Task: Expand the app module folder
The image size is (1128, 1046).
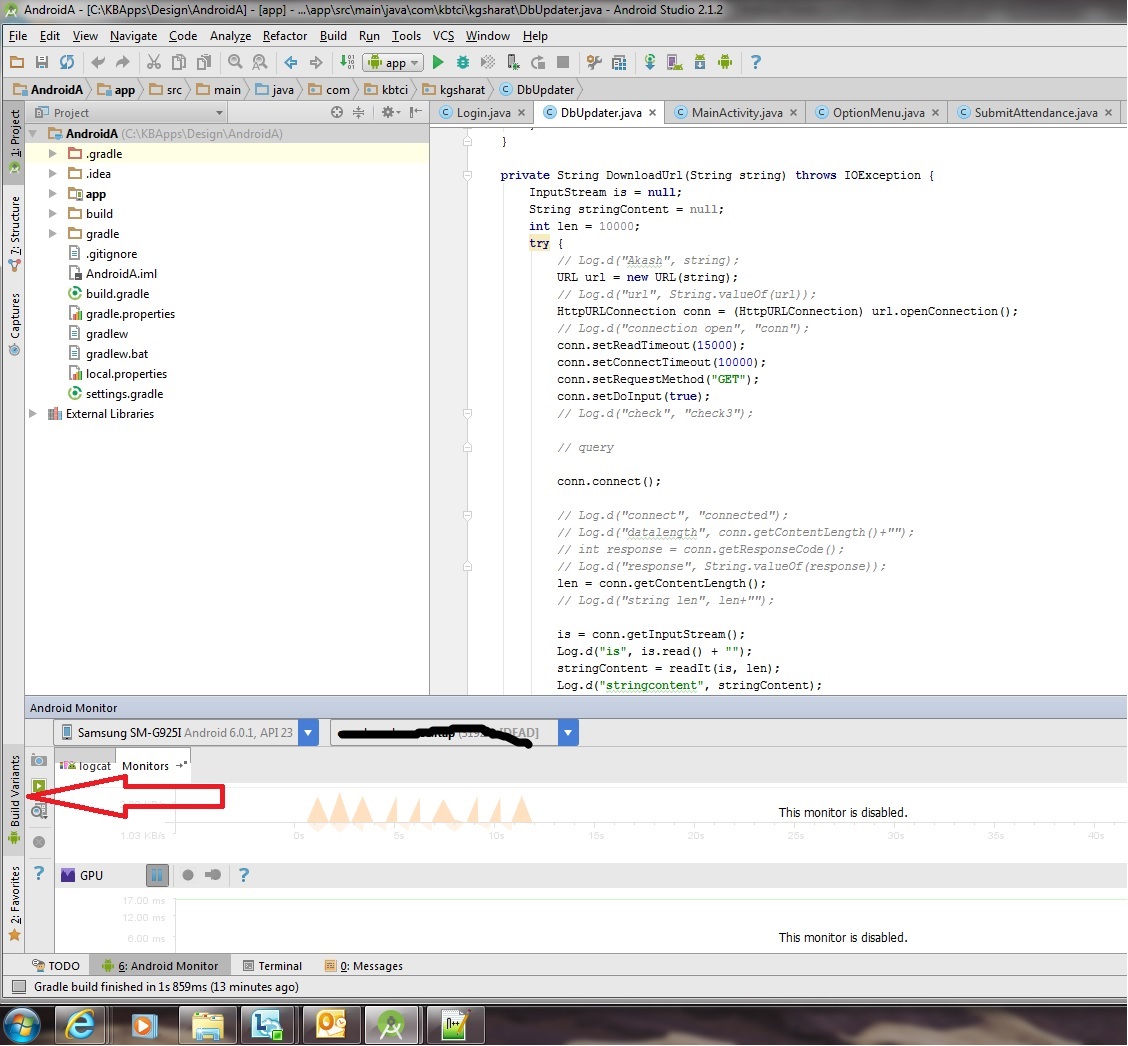Action: coord(53,194)
